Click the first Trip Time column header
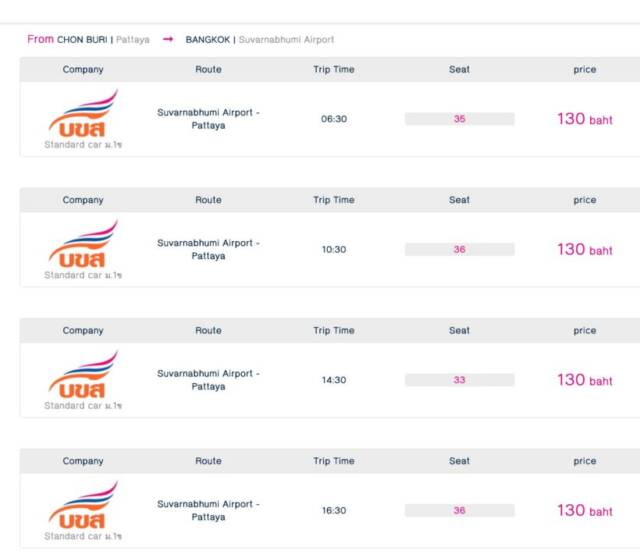The width and height of the screenshot is (640, 558). pos(334,69)
